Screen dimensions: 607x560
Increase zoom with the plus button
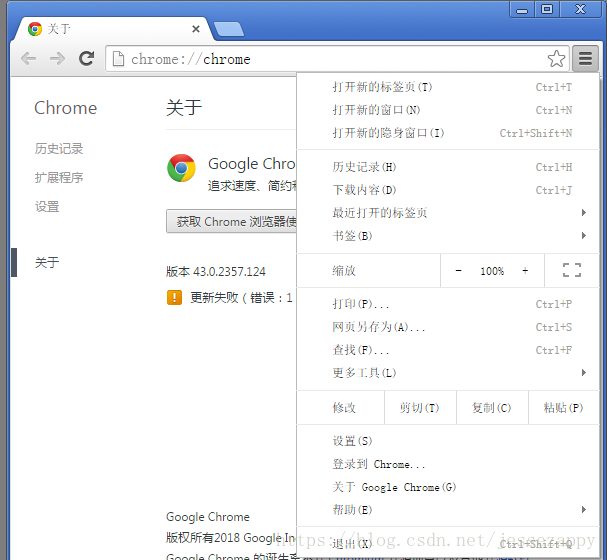pos(525,271)
